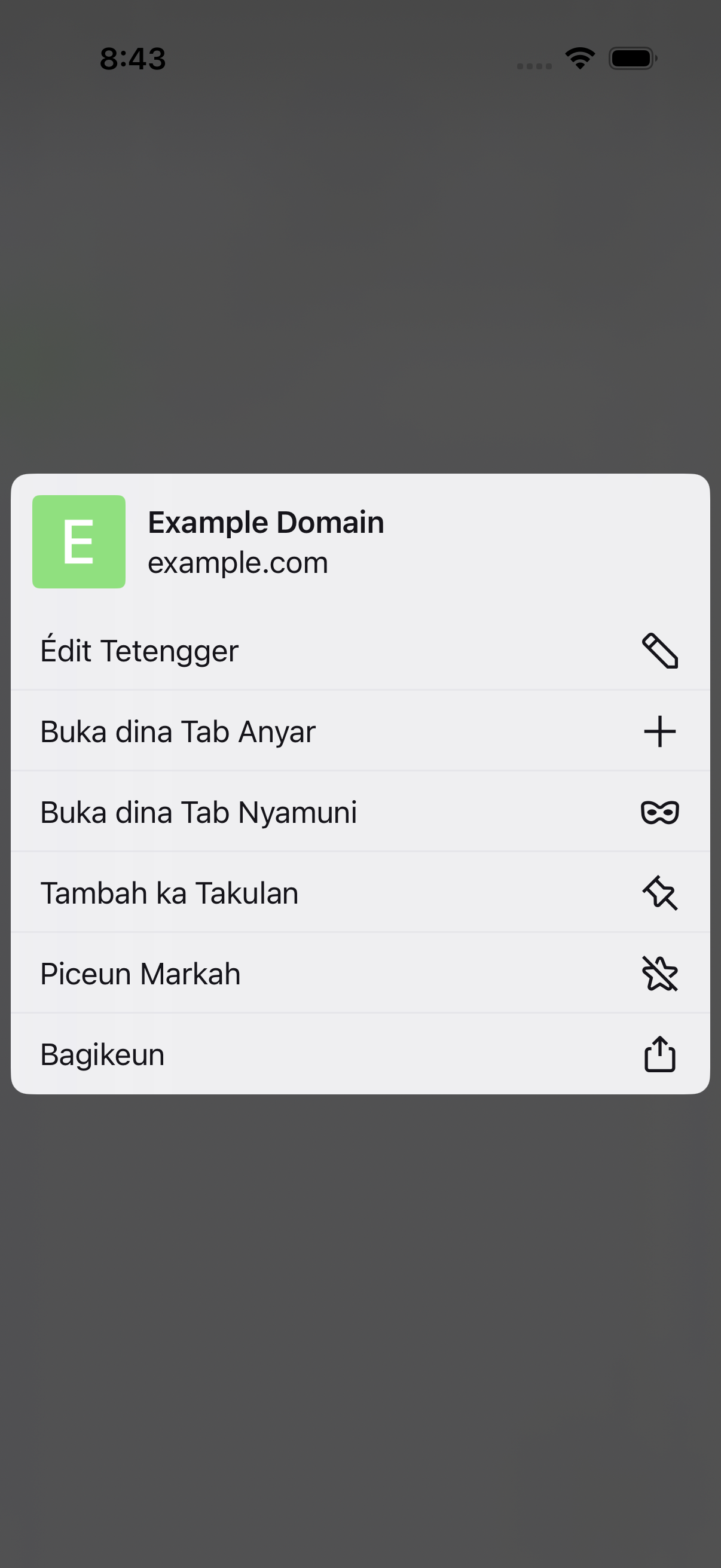
Task: Tap the private mask icon
Action: (659, 812)
